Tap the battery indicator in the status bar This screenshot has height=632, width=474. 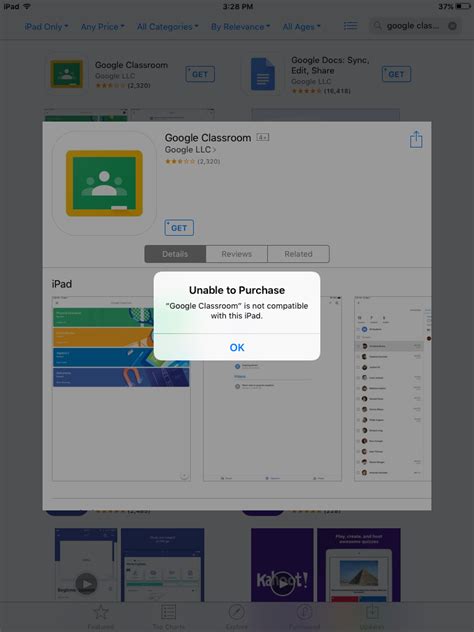[463, 6]
